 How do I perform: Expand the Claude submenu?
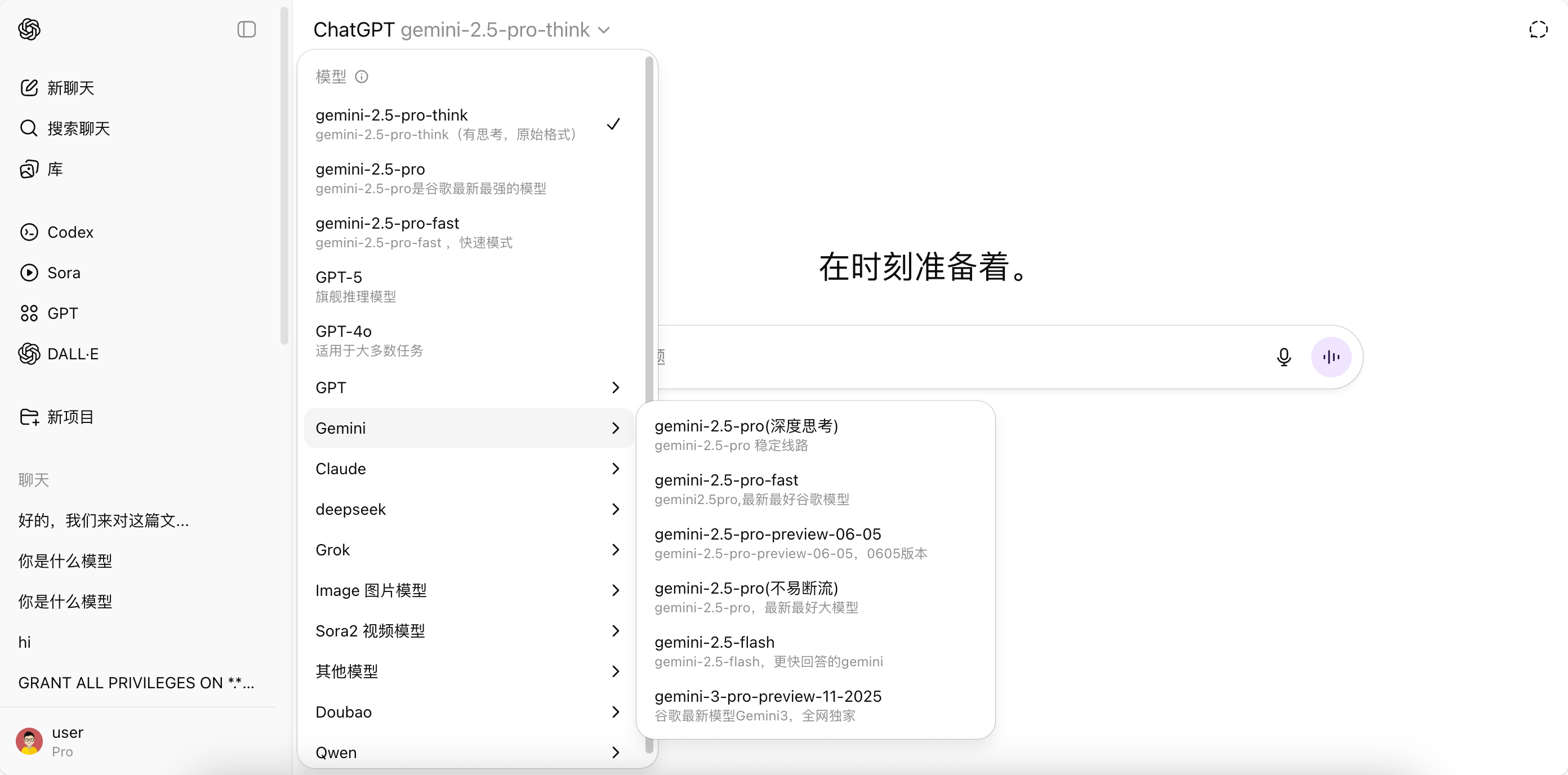tap(468, 468)
